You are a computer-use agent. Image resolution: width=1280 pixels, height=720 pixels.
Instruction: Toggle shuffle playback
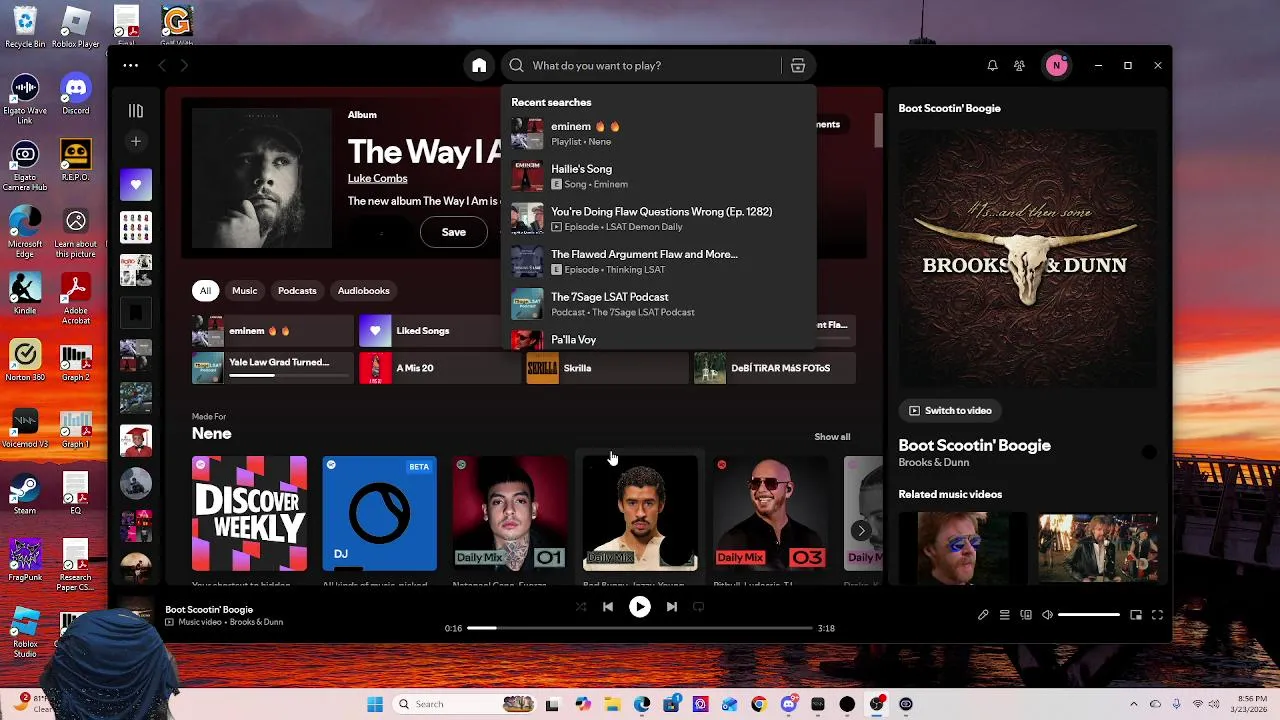click(x=581, y=607)
